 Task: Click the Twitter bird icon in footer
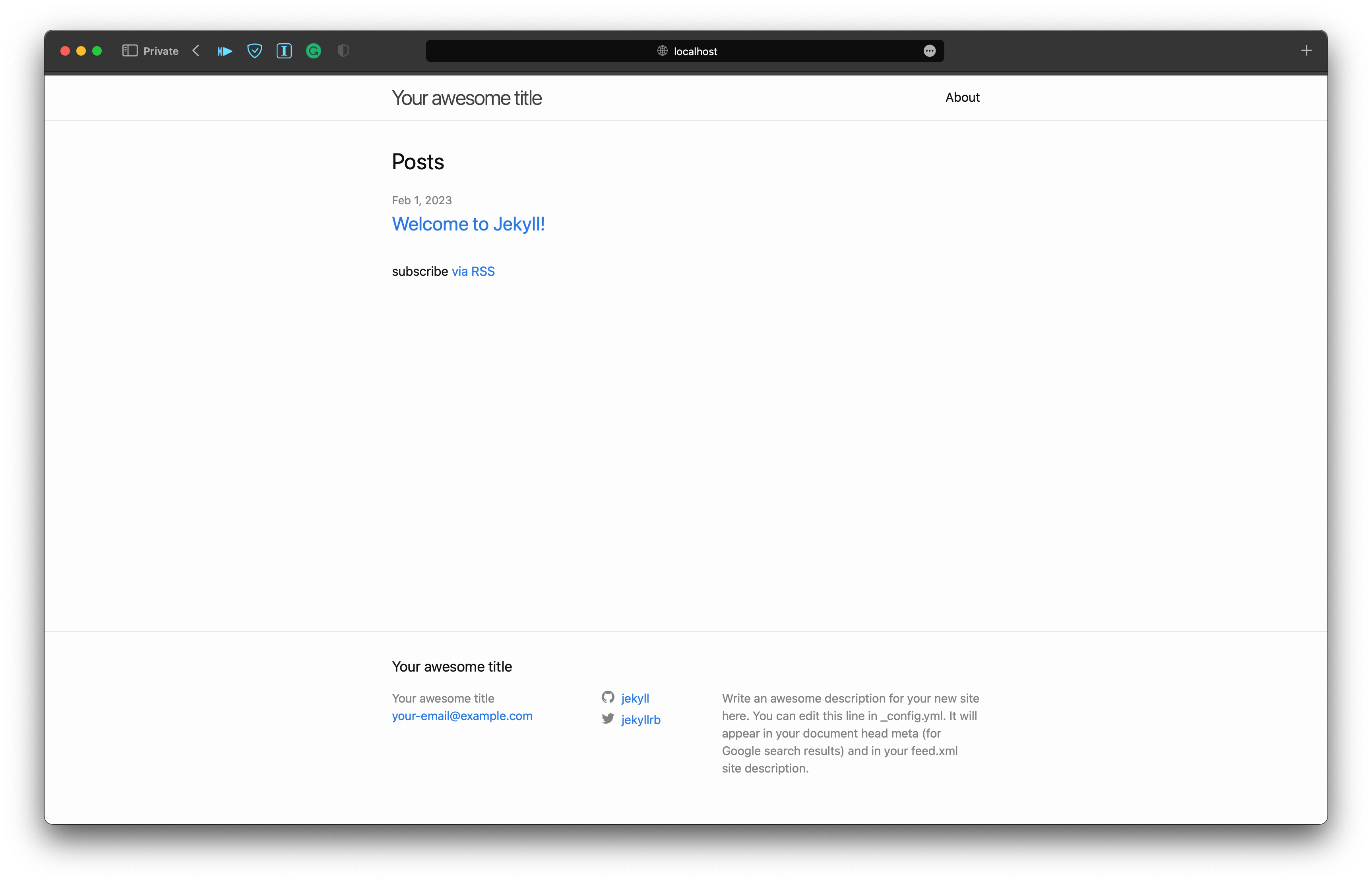[x=608, y=718]
